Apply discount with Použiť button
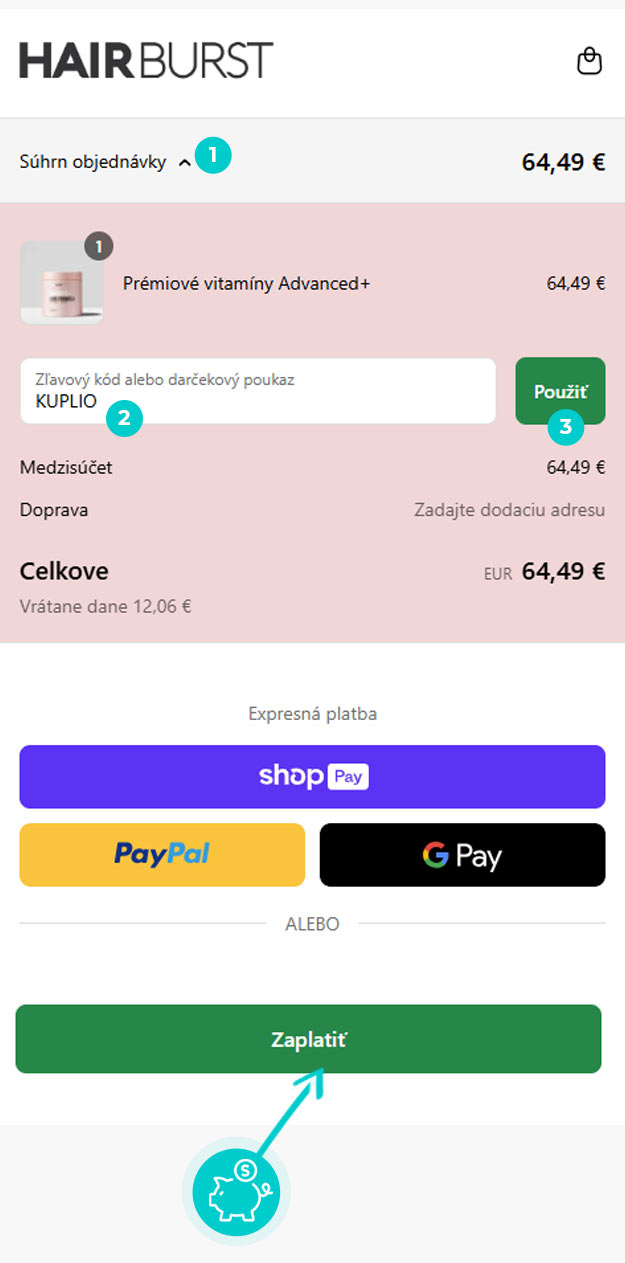The width and height of the screenshot is (625, 1263). click(560, 389)
